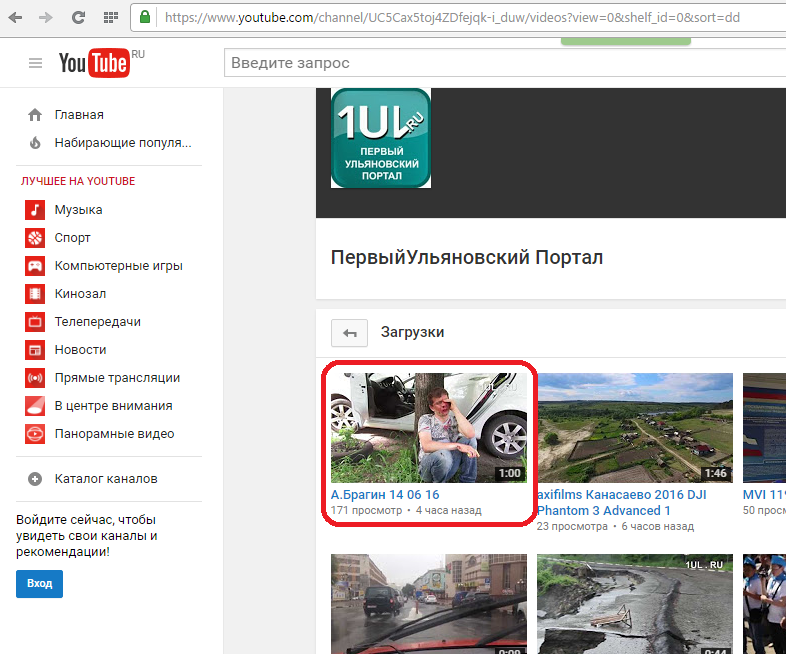Screen dimensions: 786x654
Task: Click the back arrow button beside Загрузки
Action: 349,333
